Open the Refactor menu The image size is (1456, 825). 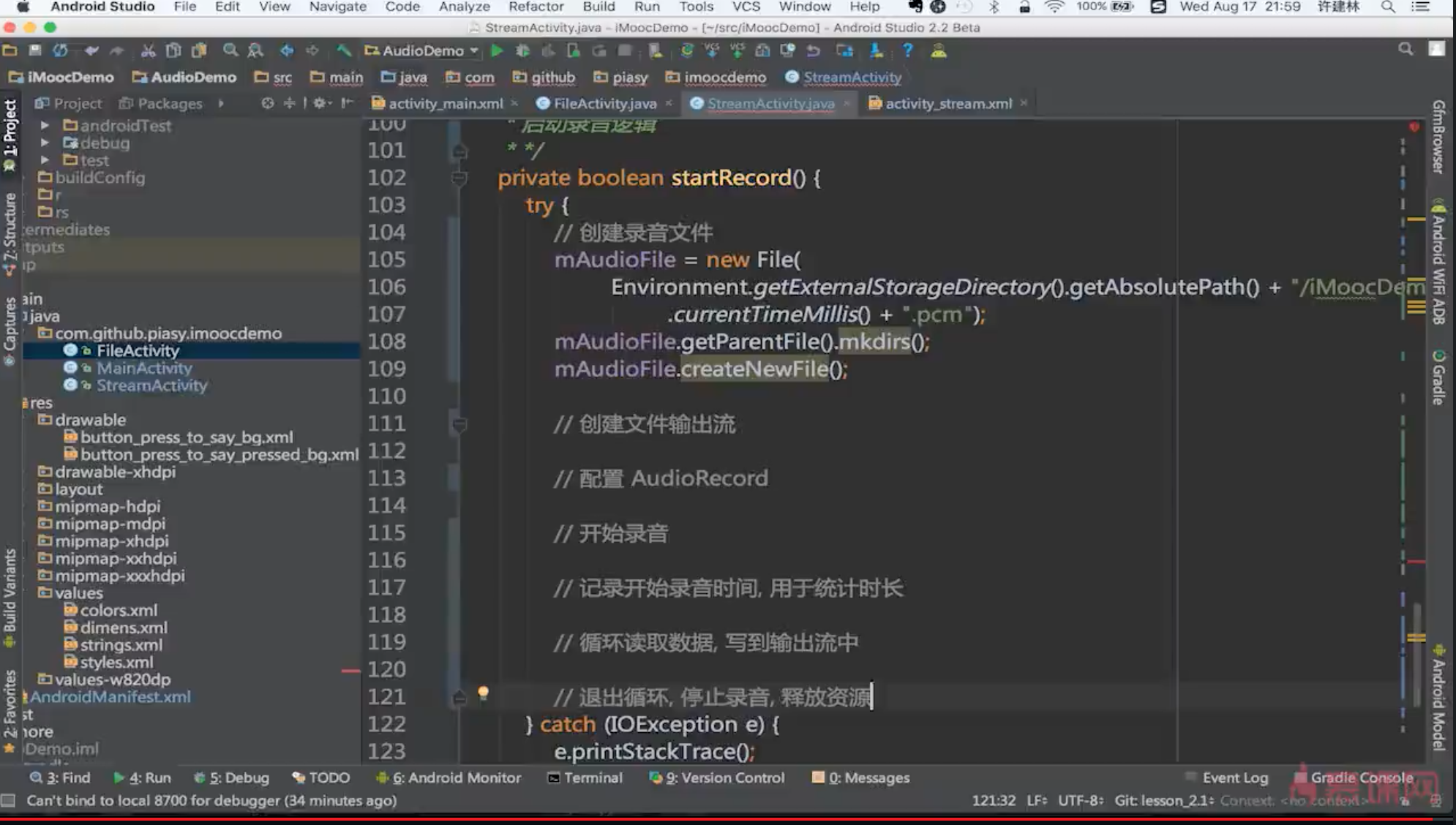[x=536, y=7]
